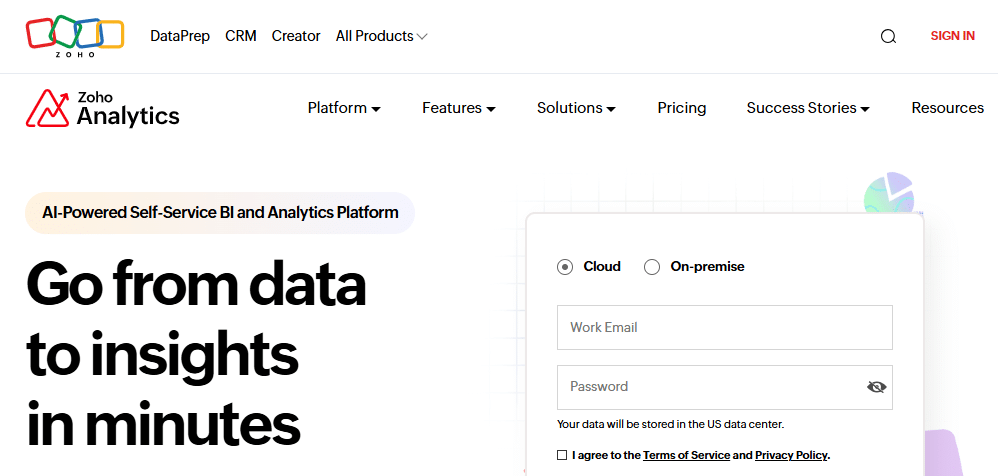Screen dimensions: 998x476
Task: Click the SIGN IN link
Action: tap(952, 36)
